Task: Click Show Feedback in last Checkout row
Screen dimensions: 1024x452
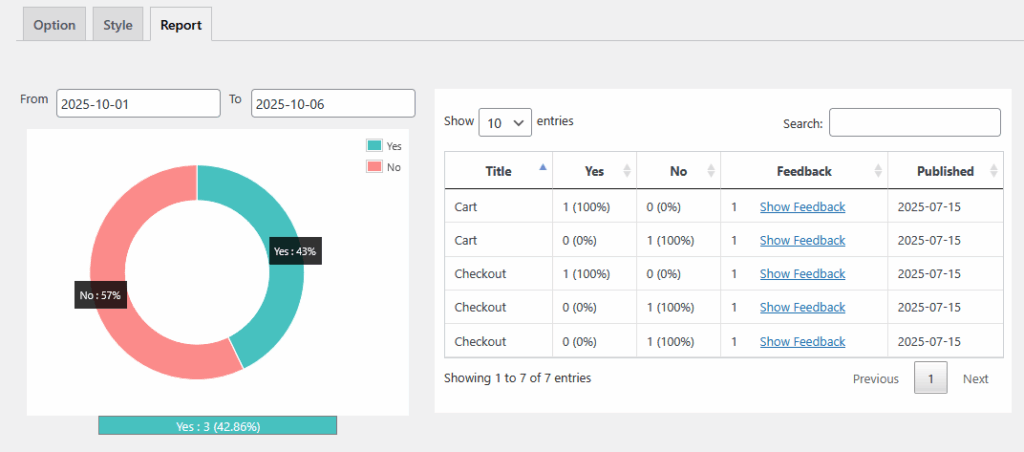Action: coord(802,341)
